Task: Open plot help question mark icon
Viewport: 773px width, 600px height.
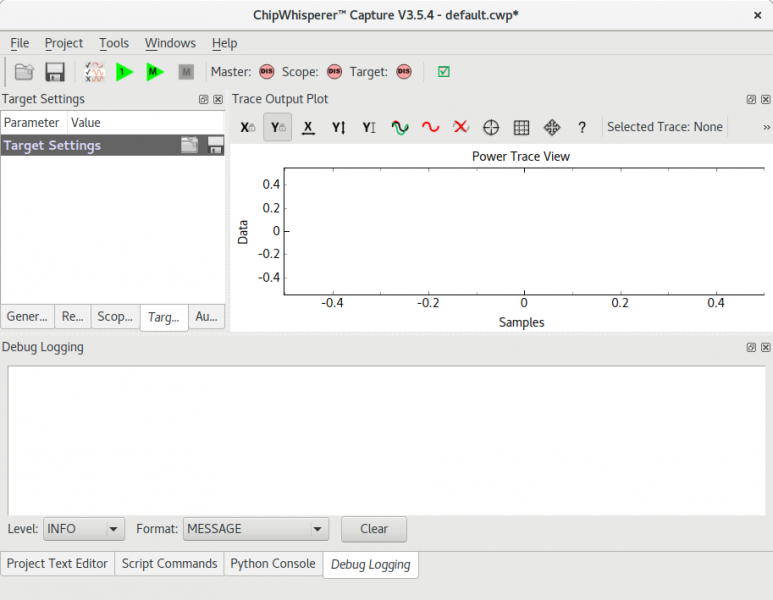Action: [582, 127]
